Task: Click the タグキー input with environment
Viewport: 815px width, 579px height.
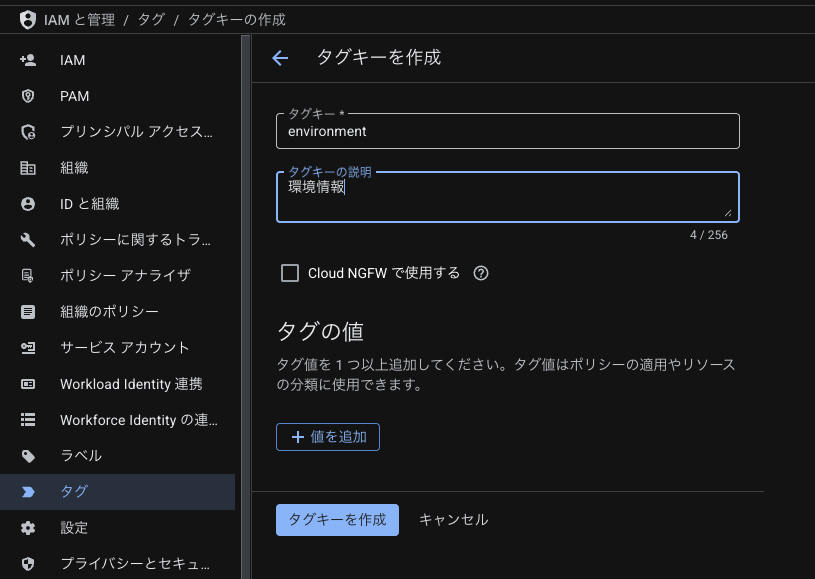Action: [508, 131]
